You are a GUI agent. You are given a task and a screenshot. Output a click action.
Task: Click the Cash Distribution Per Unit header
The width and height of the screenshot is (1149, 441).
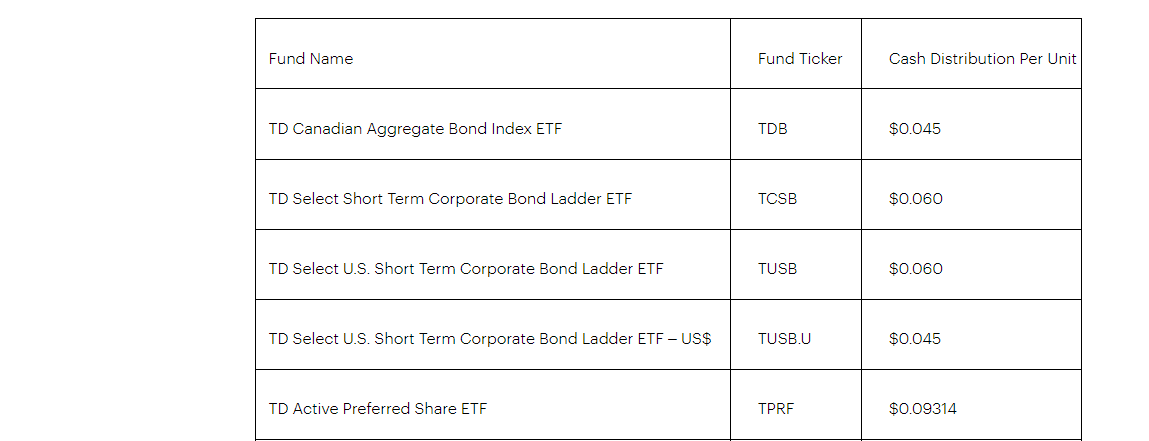click(982, 59)
